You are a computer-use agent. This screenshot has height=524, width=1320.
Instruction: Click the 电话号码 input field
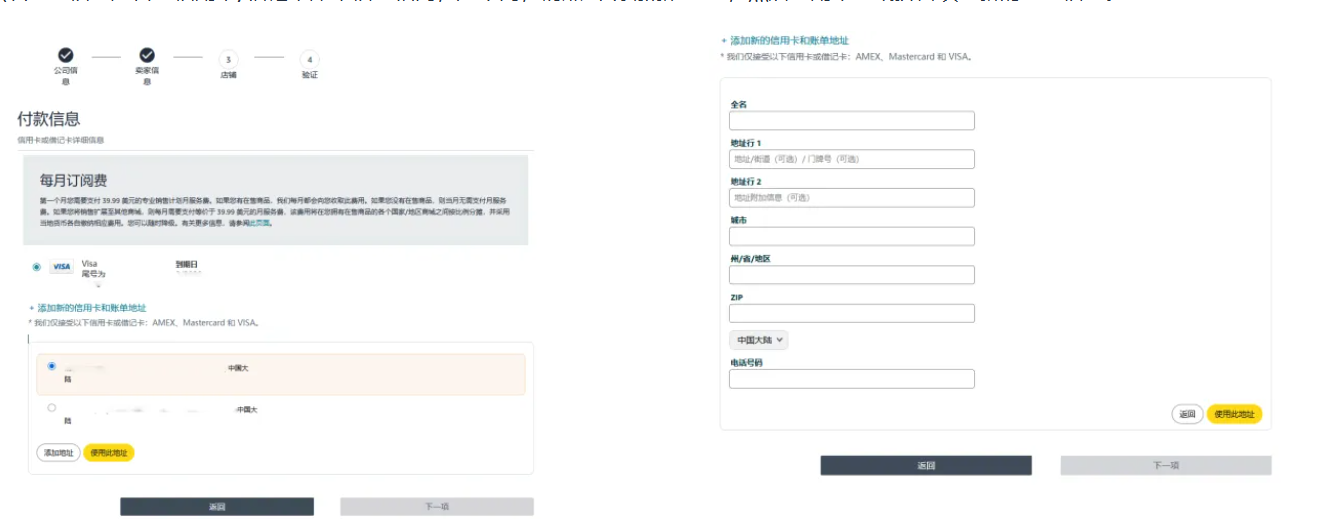pyautogui.click(x=851, y=379)
